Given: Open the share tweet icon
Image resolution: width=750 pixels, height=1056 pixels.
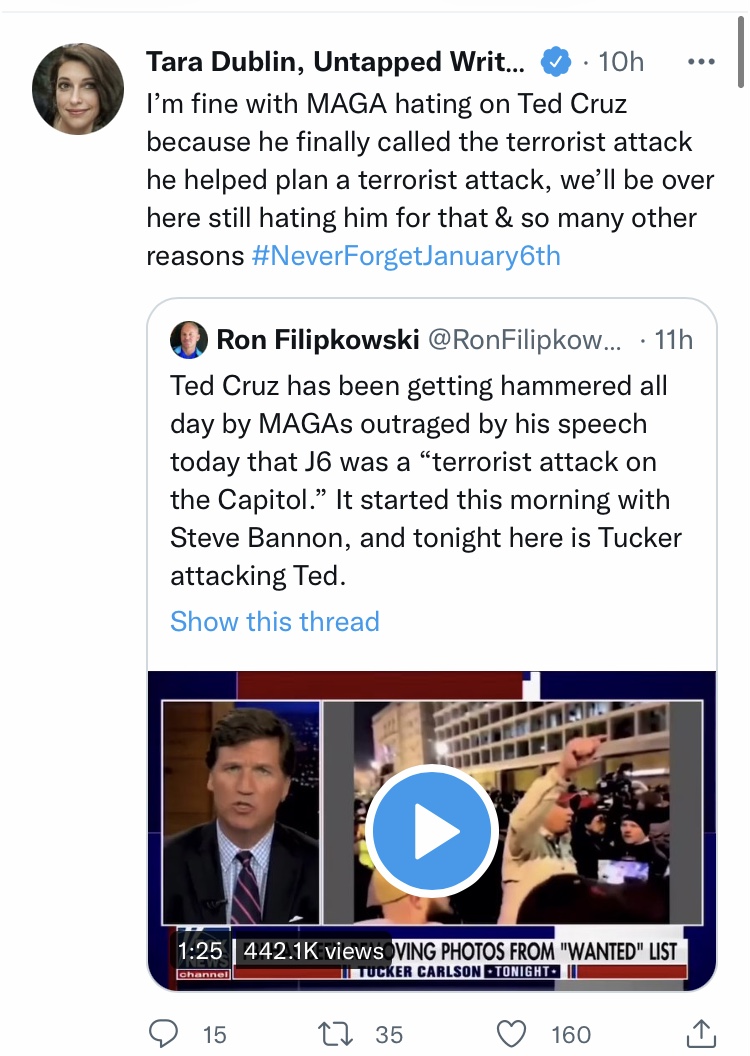Looking at the screenshot, I should (701, 1033).
